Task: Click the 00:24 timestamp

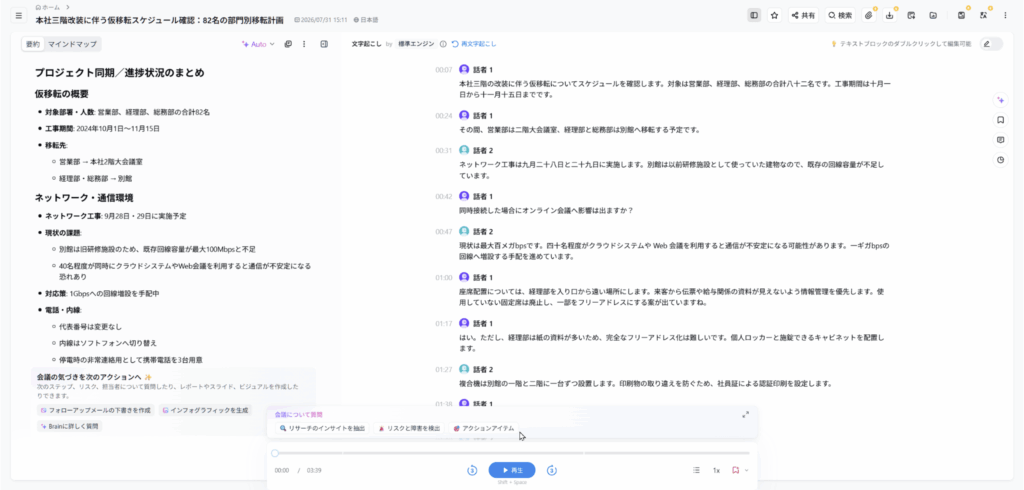Action: 443,115
